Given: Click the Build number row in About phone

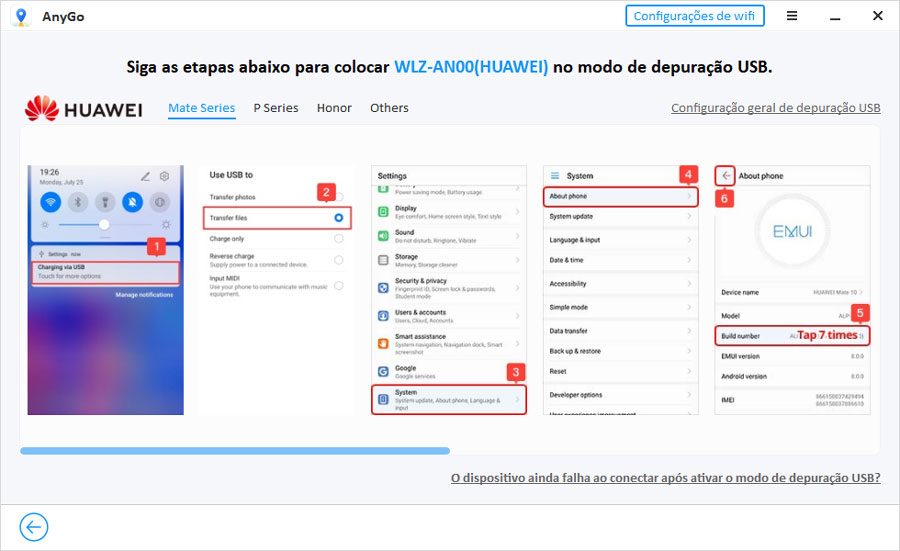Looking at the screenshot, I should 792,336.
